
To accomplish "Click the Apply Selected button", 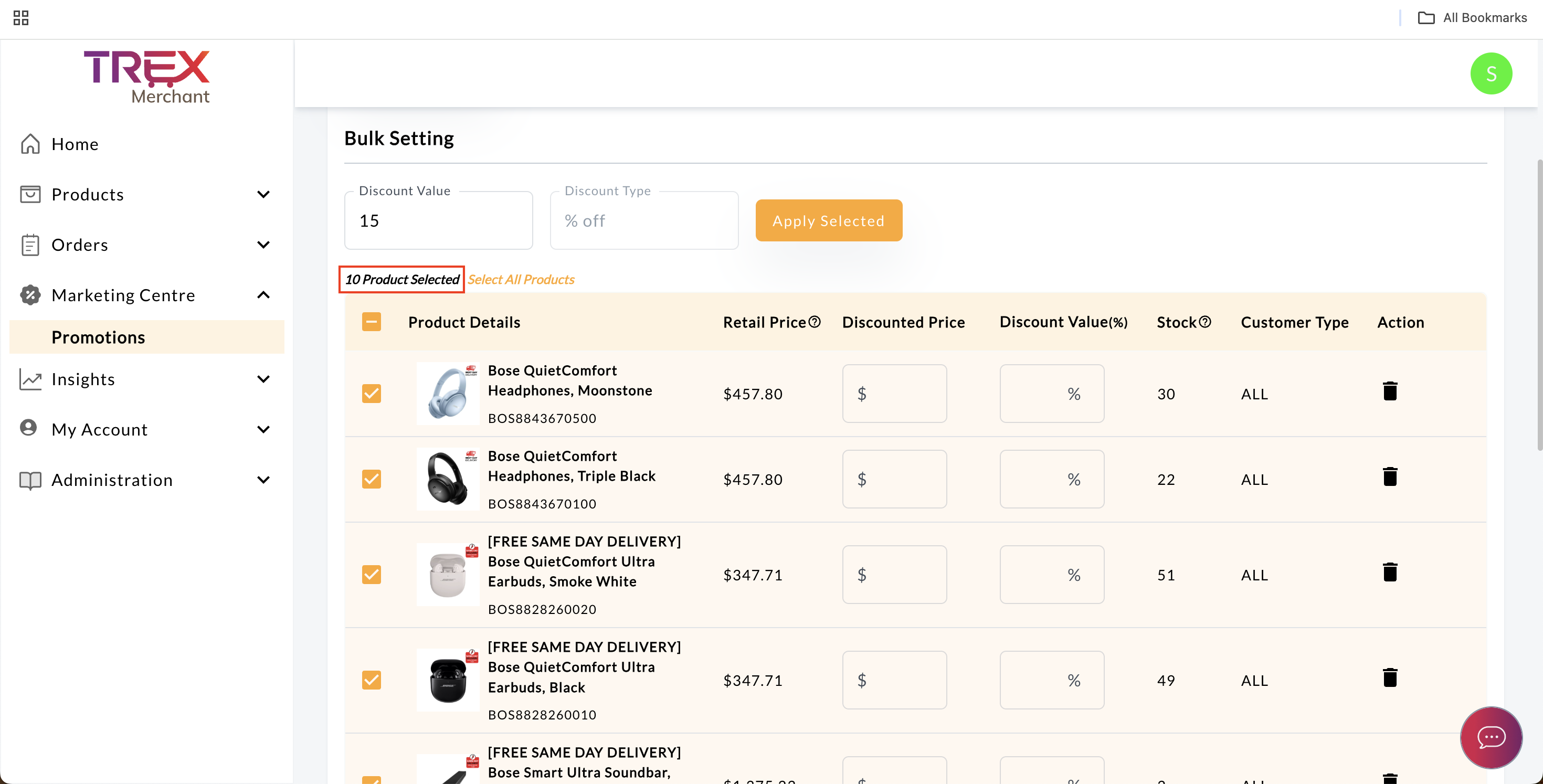I will click(828, 220).
